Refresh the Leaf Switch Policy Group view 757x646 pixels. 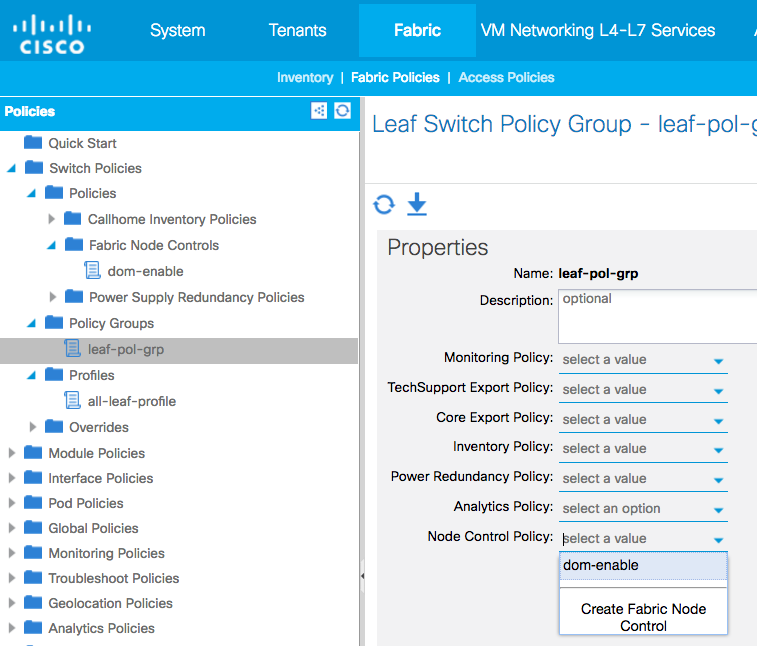click(384, 205)
